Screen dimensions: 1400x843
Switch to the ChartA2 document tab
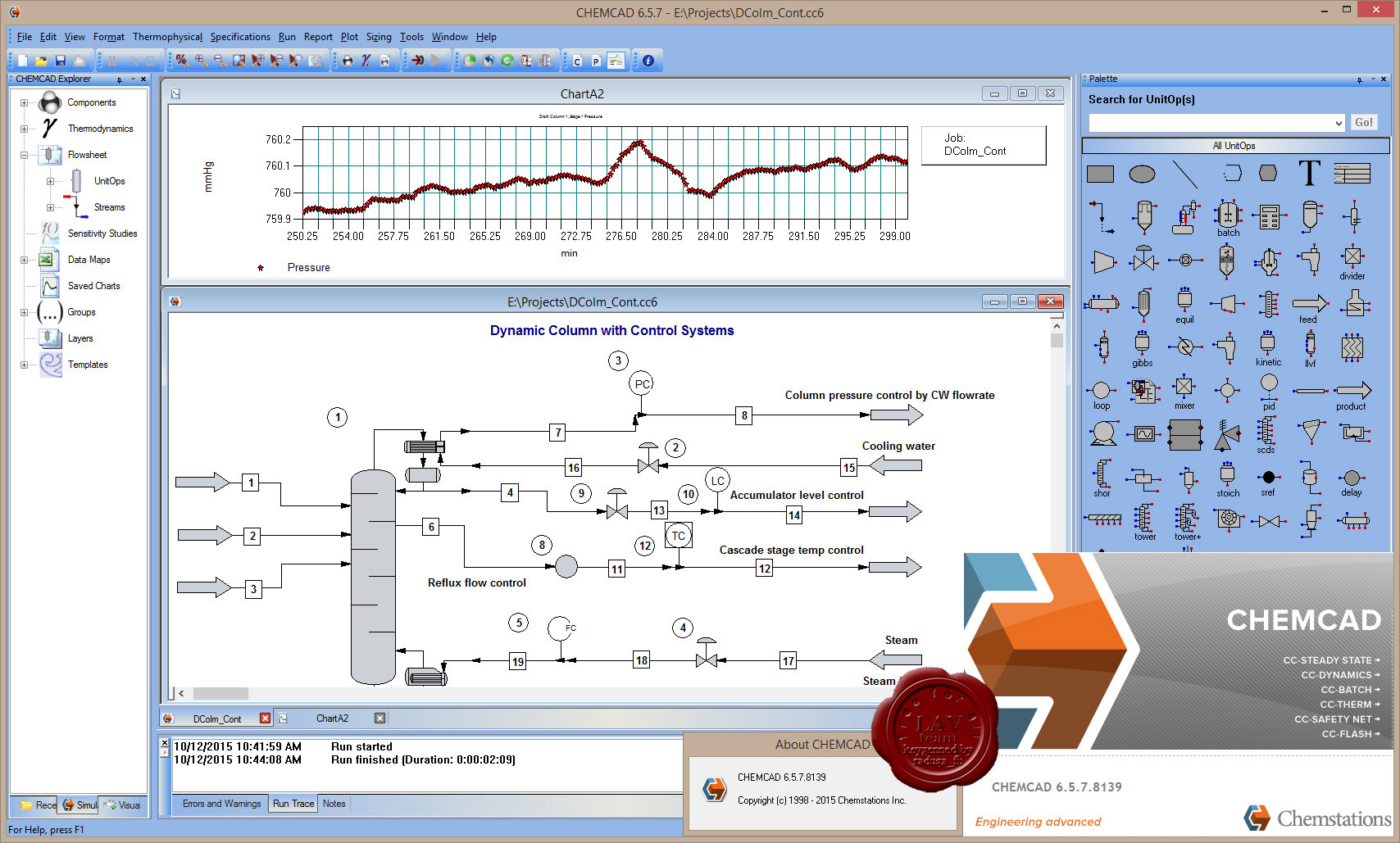[332, 718]
